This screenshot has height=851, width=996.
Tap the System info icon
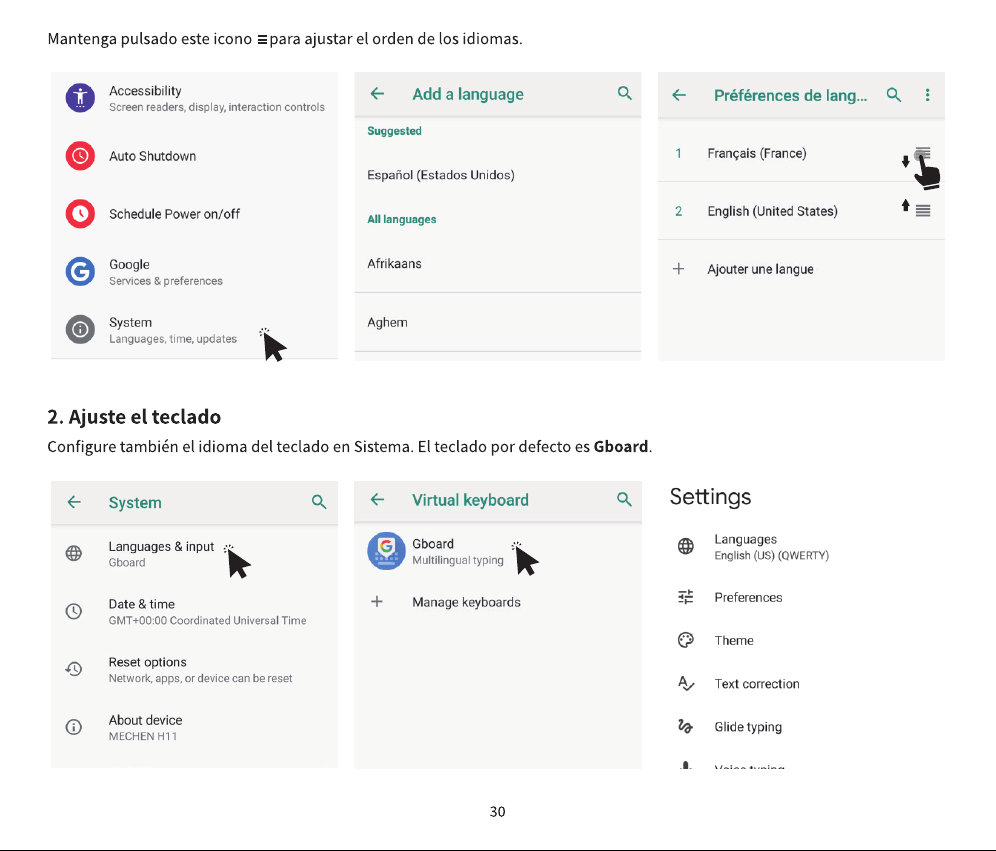(x=80, y=330)
